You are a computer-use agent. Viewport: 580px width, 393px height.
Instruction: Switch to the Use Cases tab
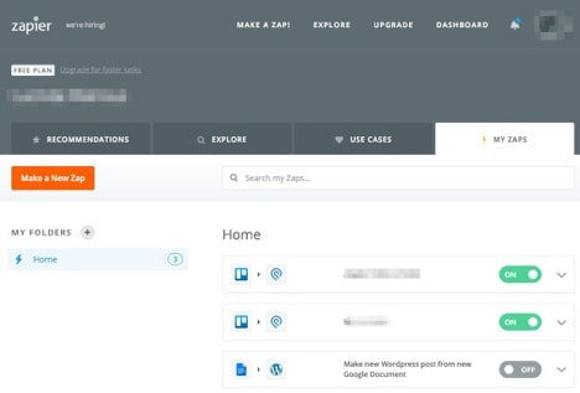coord(363,139)
